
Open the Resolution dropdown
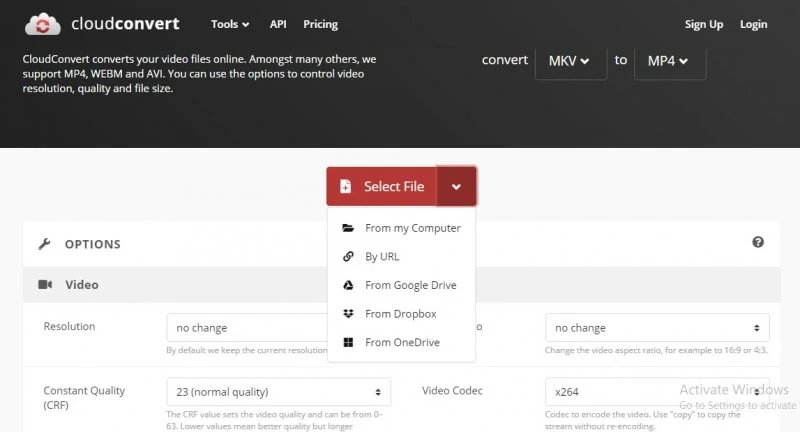coord(247,327)
